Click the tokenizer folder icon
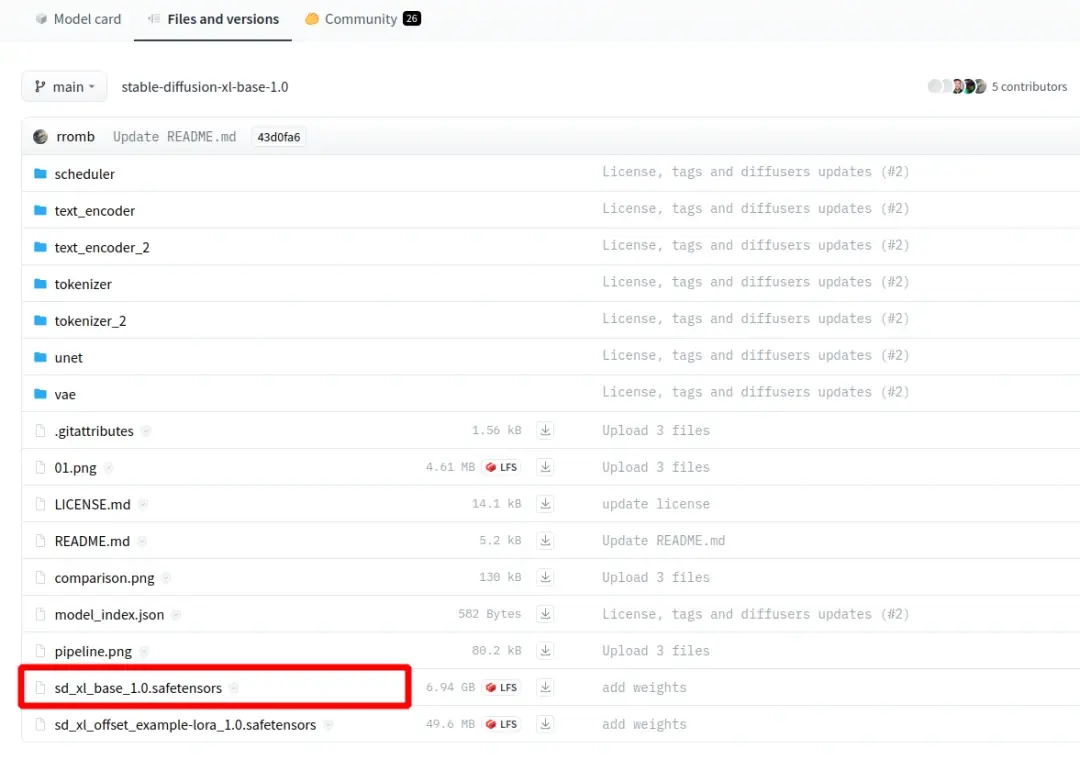 point(41,284)
